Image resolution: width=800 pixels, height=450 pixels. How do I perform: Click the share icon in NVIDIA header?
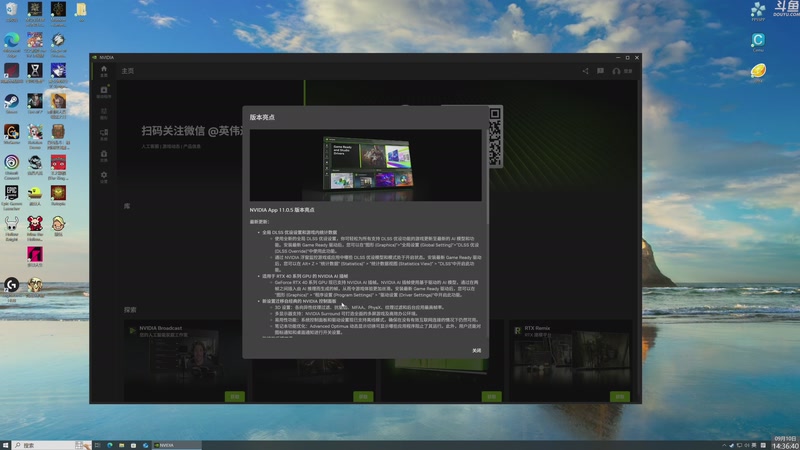pos(585,71)
